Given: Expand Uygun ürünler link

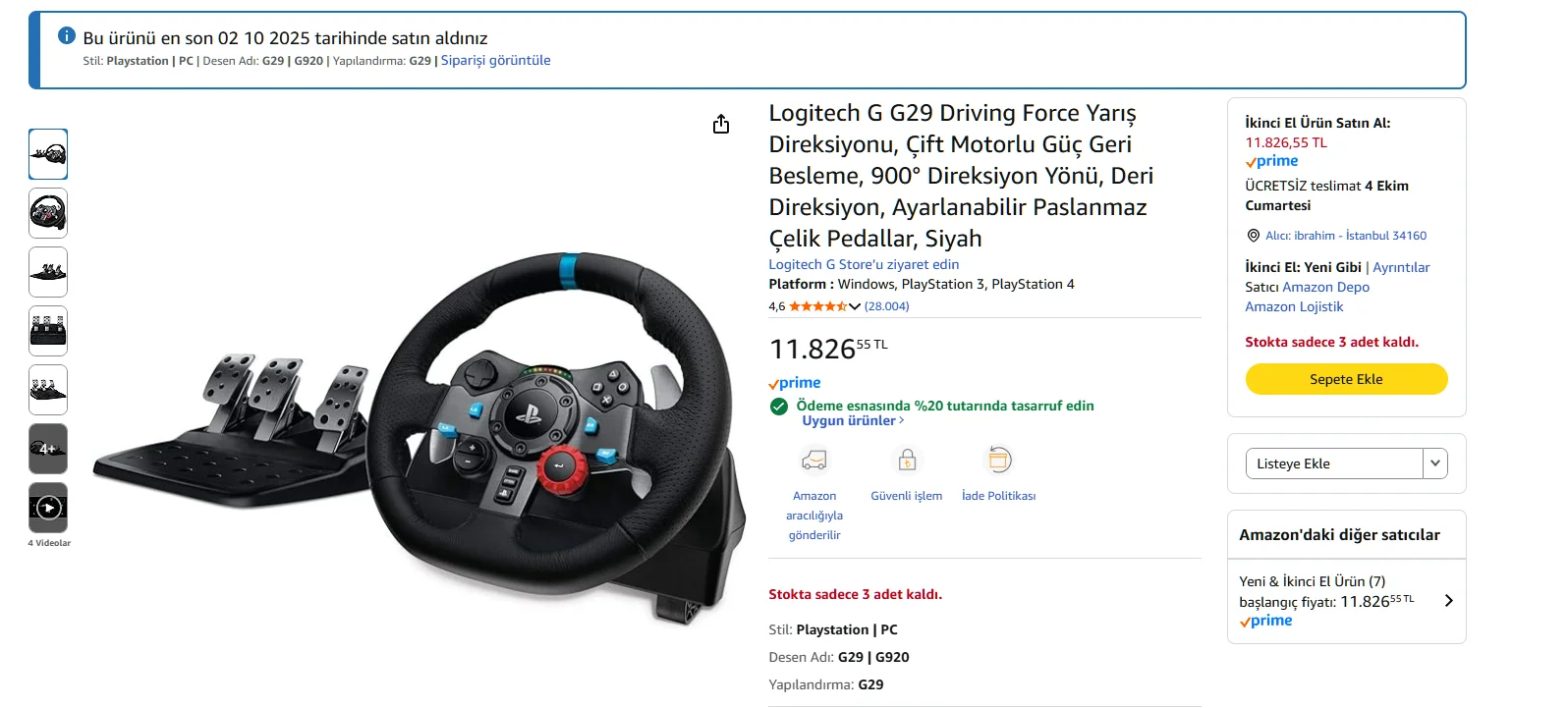Looking at the screenshot, I should click(853, 420).
